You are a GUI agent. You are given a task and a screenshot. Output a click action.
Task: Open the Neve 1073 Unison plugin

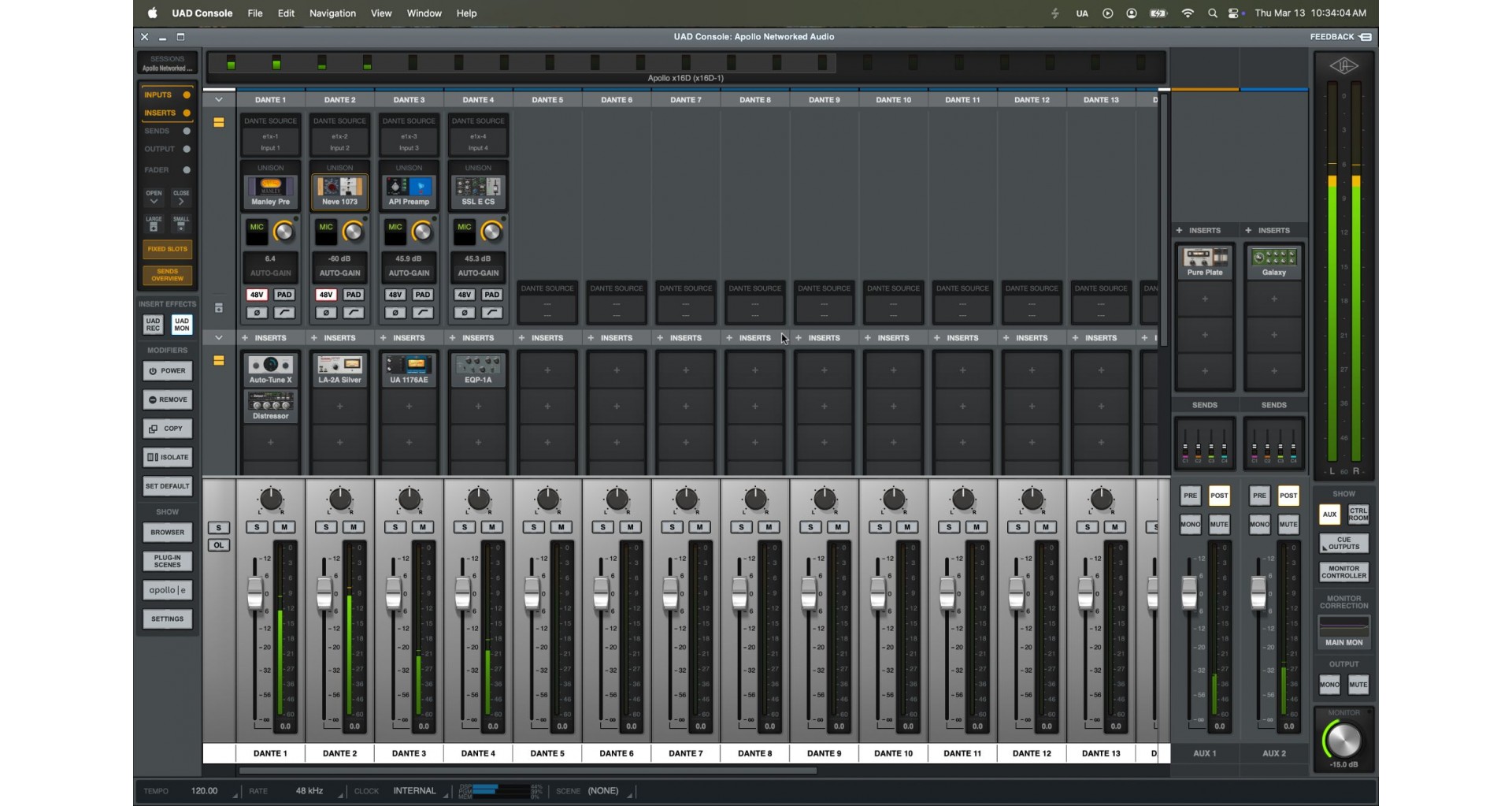[339, 191]
